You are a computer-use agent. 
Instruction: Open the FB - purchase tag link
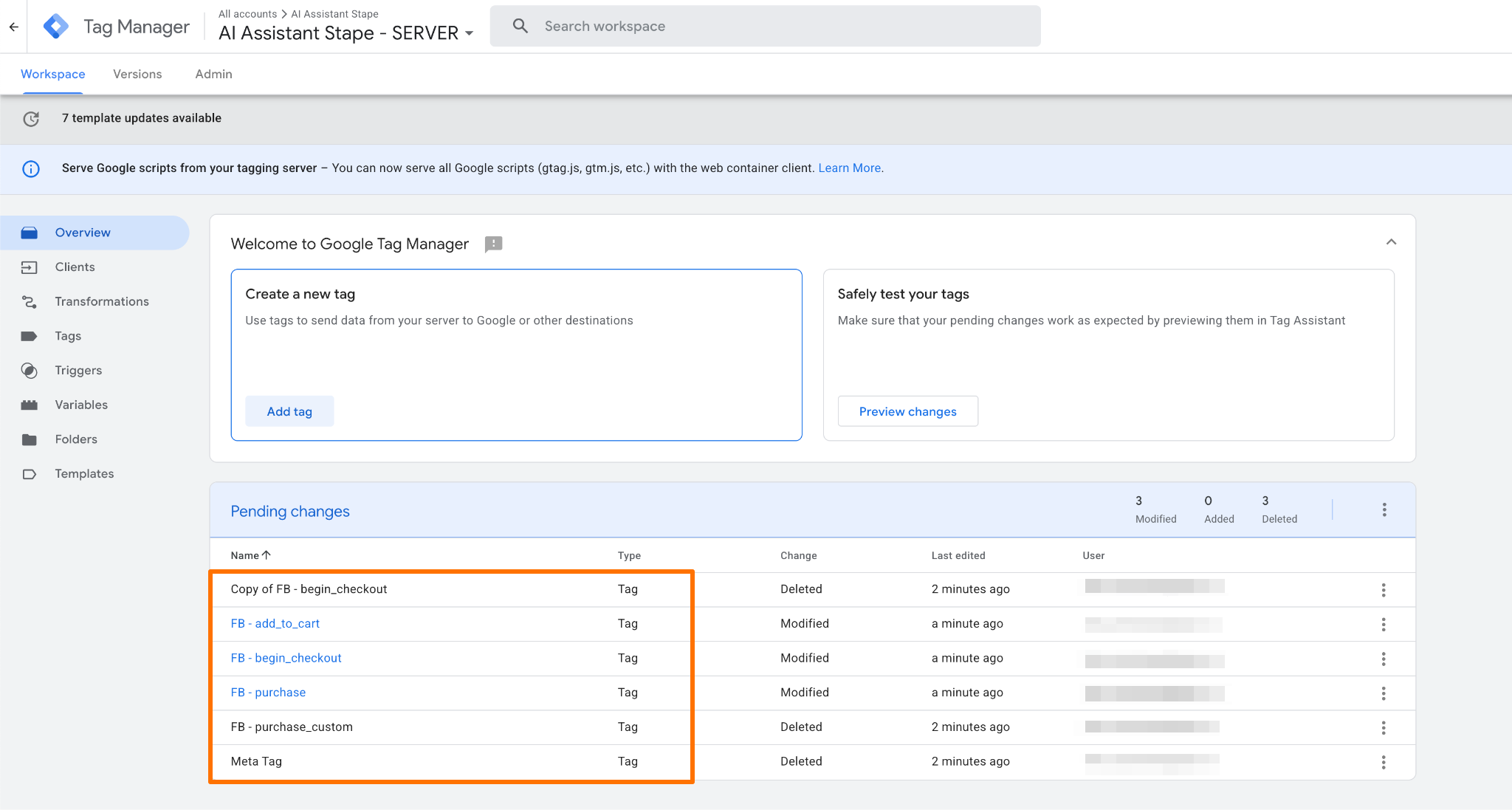[268, 693]
